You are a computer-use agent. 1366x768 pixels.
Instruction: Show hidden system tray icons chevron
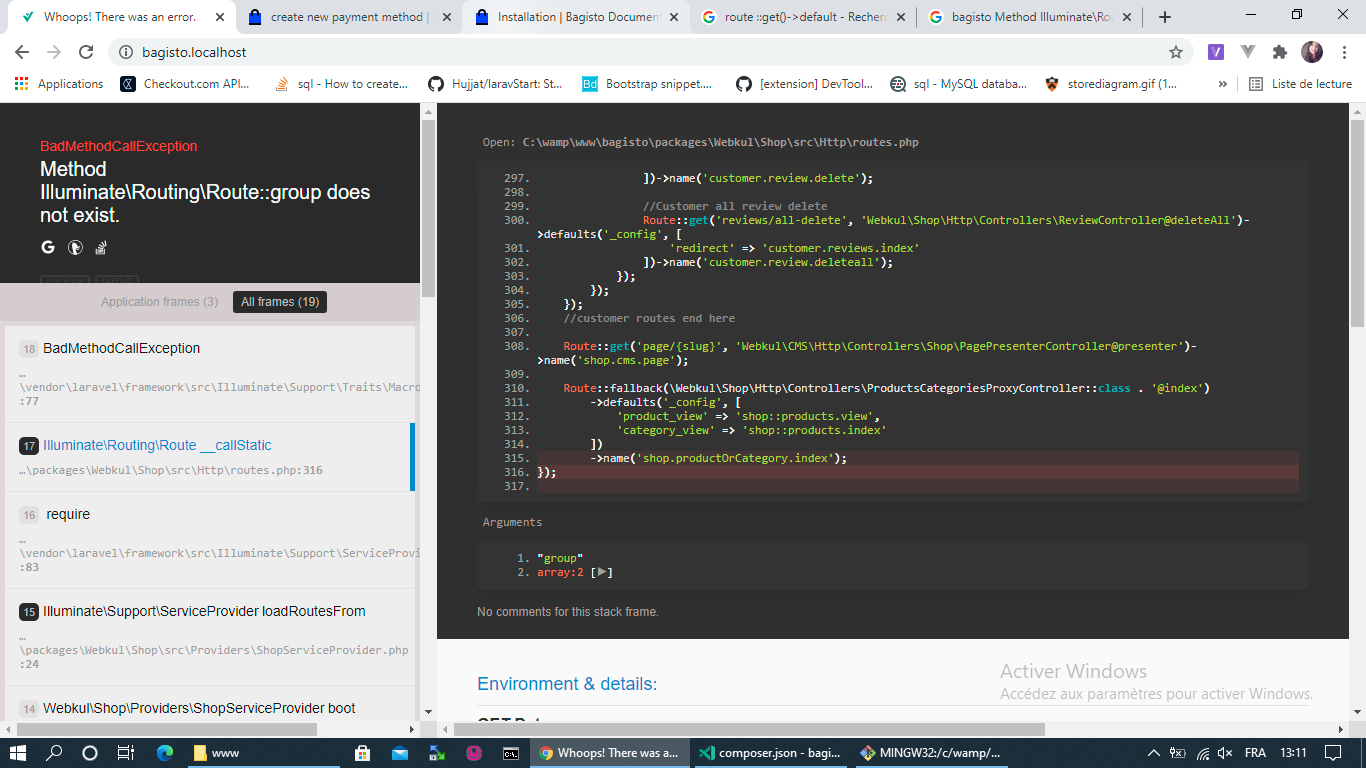(x=1154, y=753)
